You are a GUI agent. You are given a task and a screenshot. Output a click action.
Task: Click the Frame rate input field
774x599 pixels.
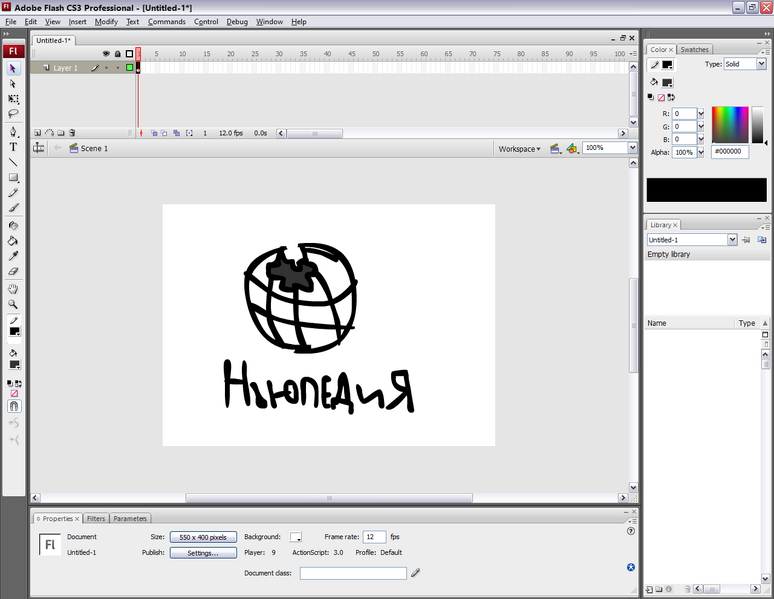point(374,537)
